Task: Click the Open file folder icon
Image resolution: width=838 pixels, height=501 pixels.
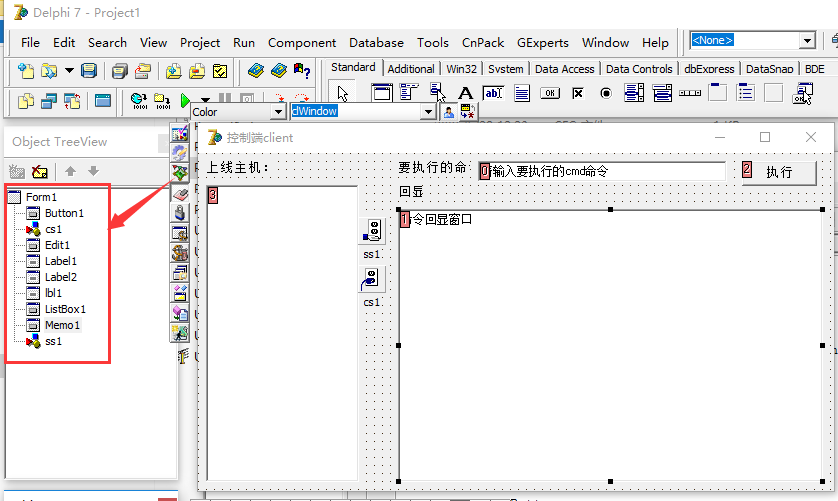Action: (x=49, y=71)
